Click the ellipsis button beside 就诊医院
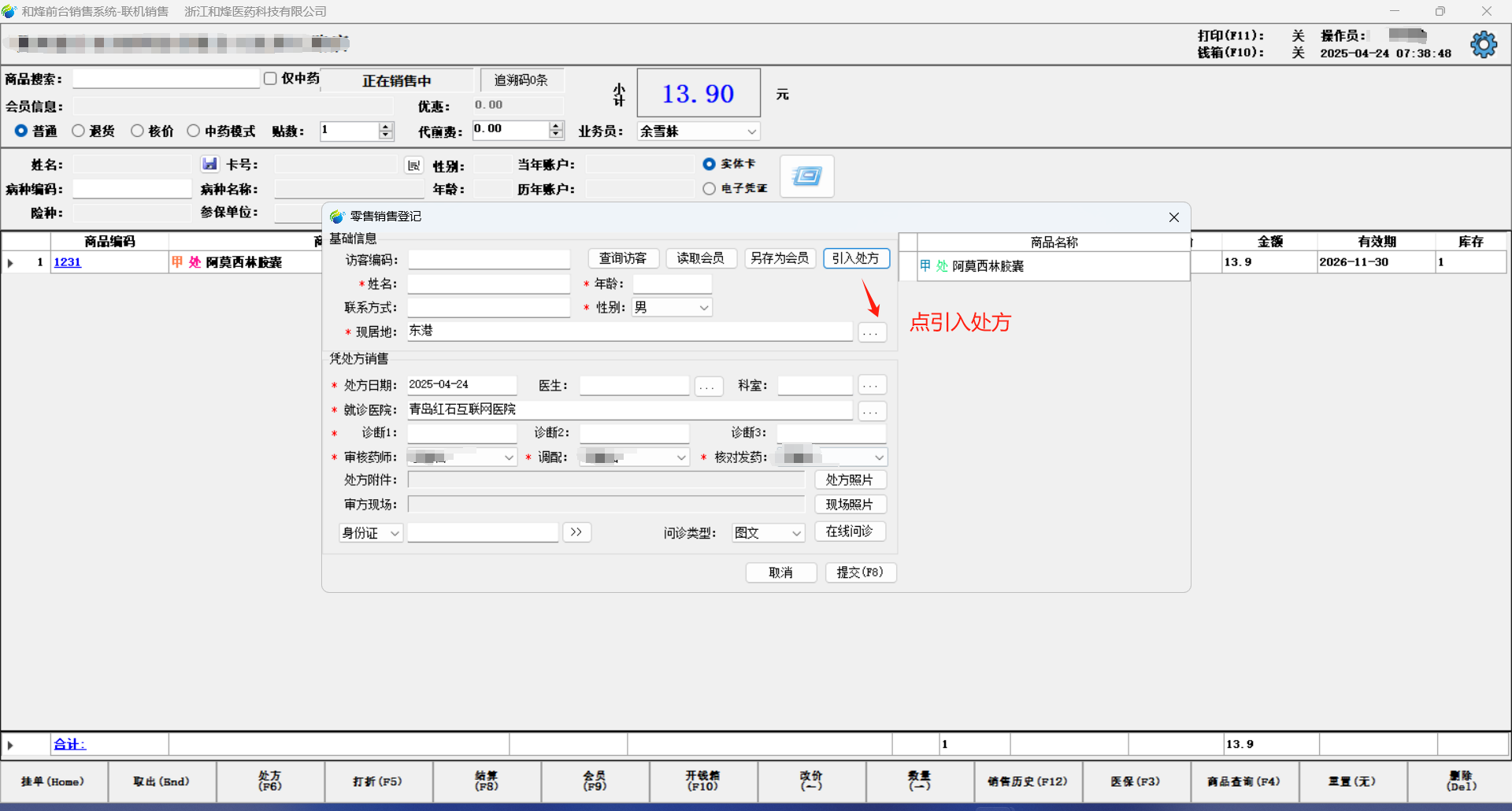 (872, 411)
